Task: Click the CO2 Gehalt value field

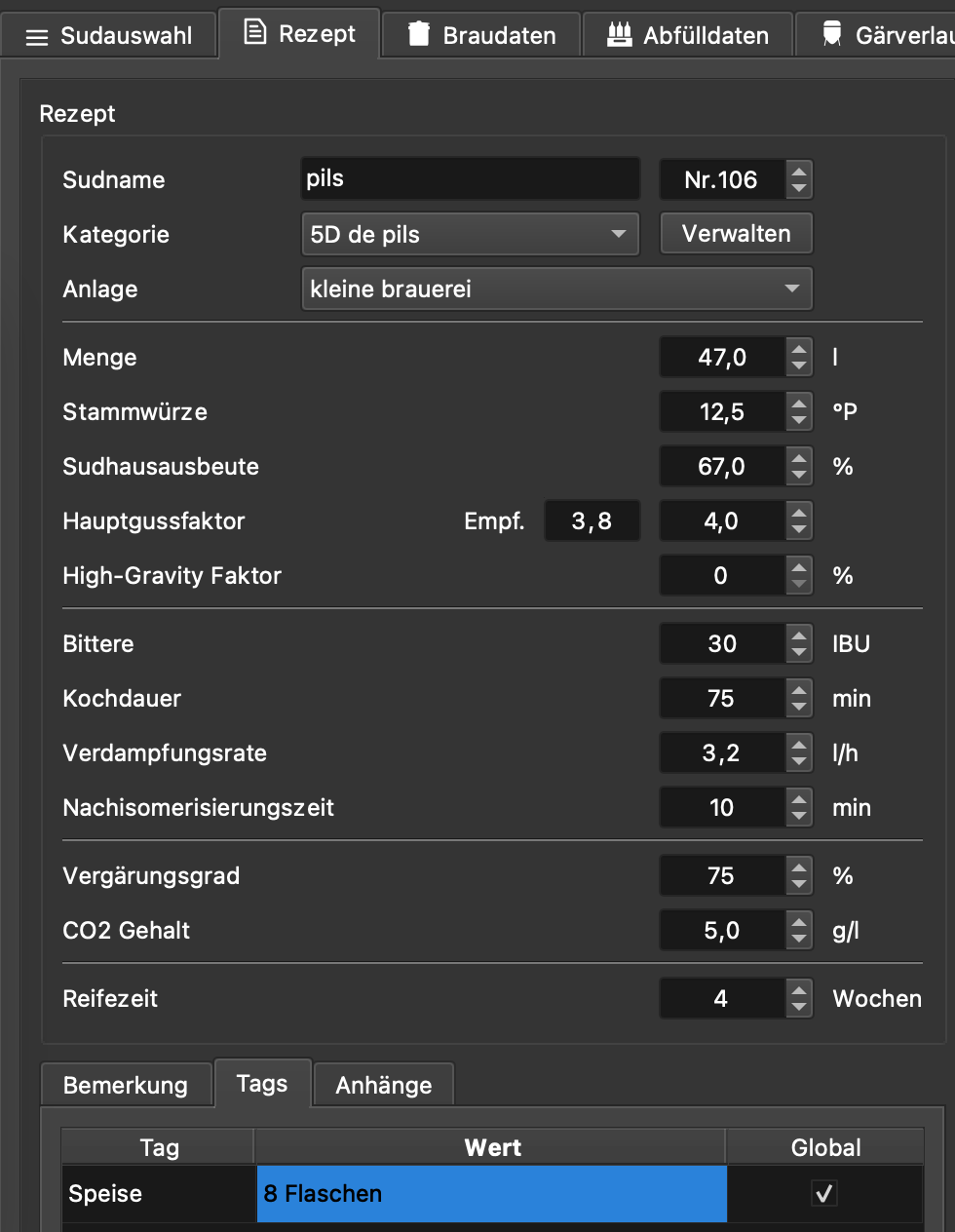Action: click(x=721, y=930)
